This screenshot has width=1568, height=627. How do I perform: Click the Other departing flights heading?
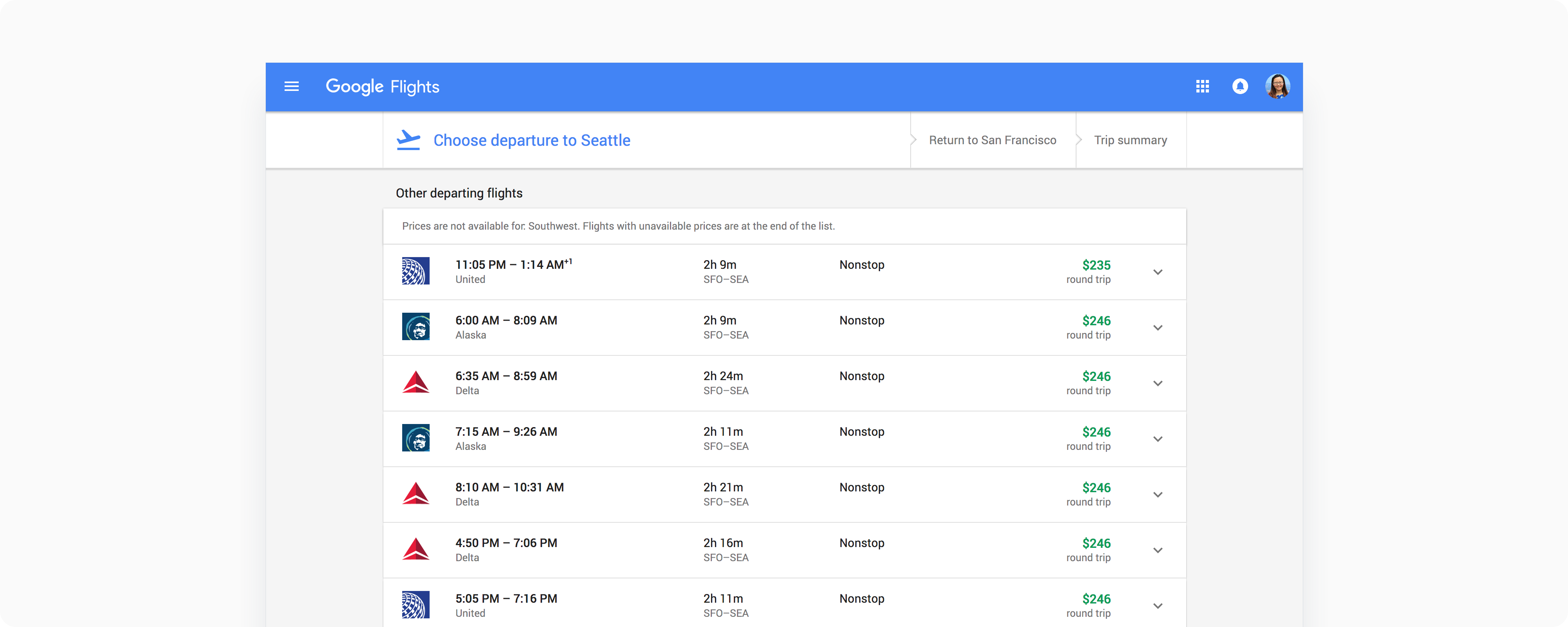459,193
